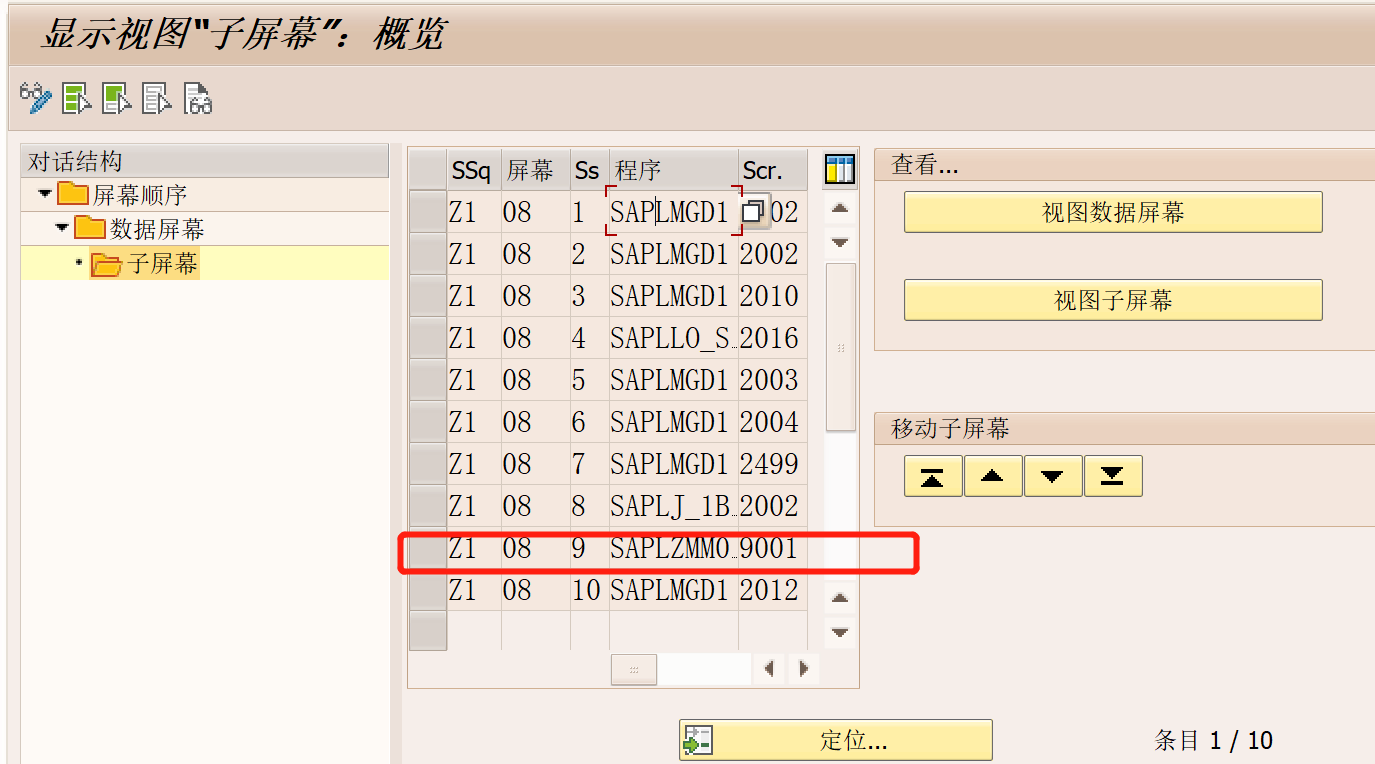This screenshot has height=764, width=1375.
Task: Open value help beside SAPLMGD1 field
Action: [x=754, y=211]
